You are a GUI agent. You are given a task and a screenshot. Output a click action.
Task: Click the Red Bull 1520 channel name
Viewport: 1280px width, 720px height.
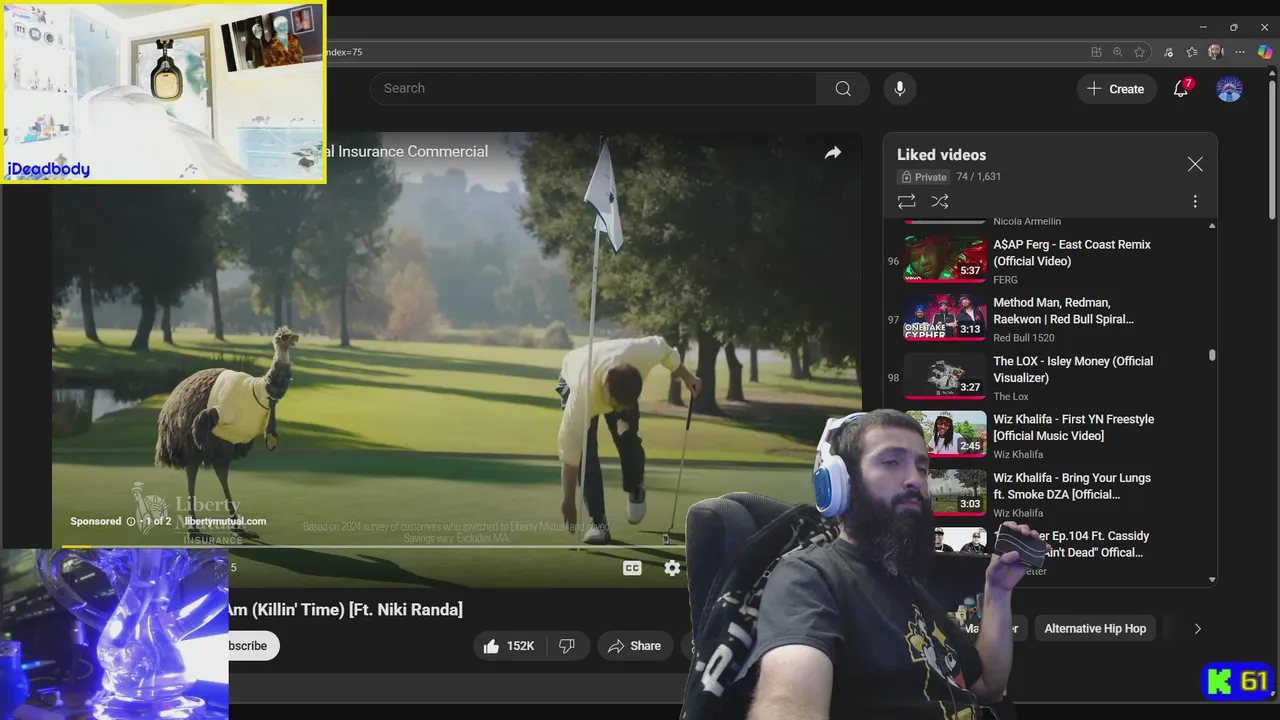tap(1023, 338)
